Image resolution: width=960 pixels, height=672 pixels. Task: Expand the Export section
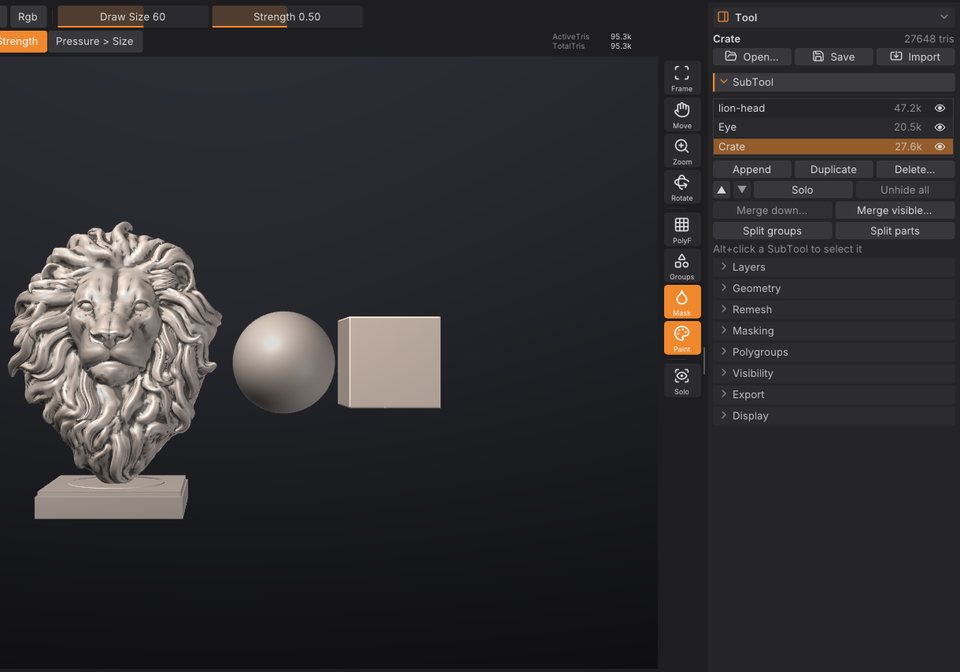pyautogui.click(x=833, y=395)
